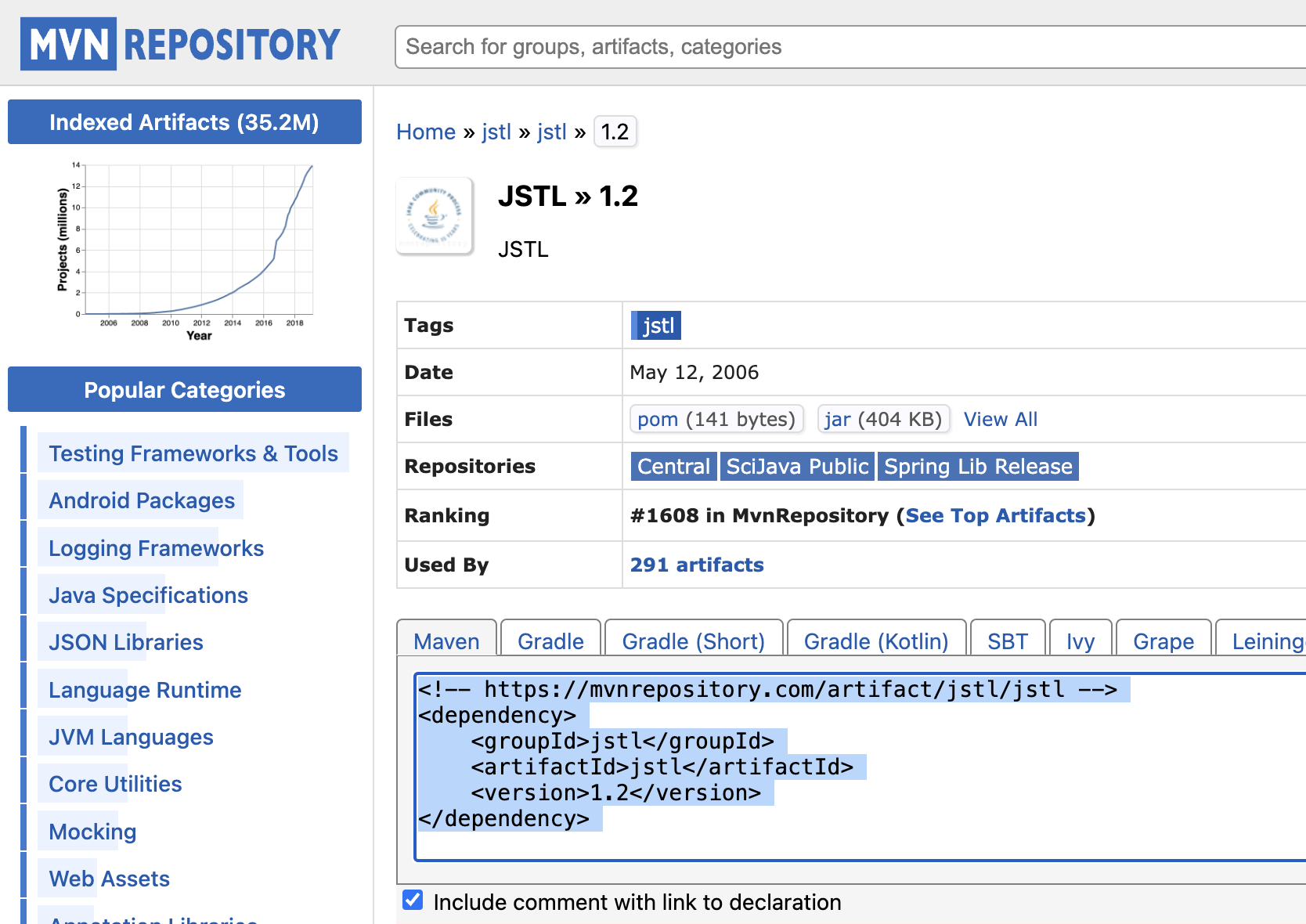Open the first jstl breadcrumb link

496,132
